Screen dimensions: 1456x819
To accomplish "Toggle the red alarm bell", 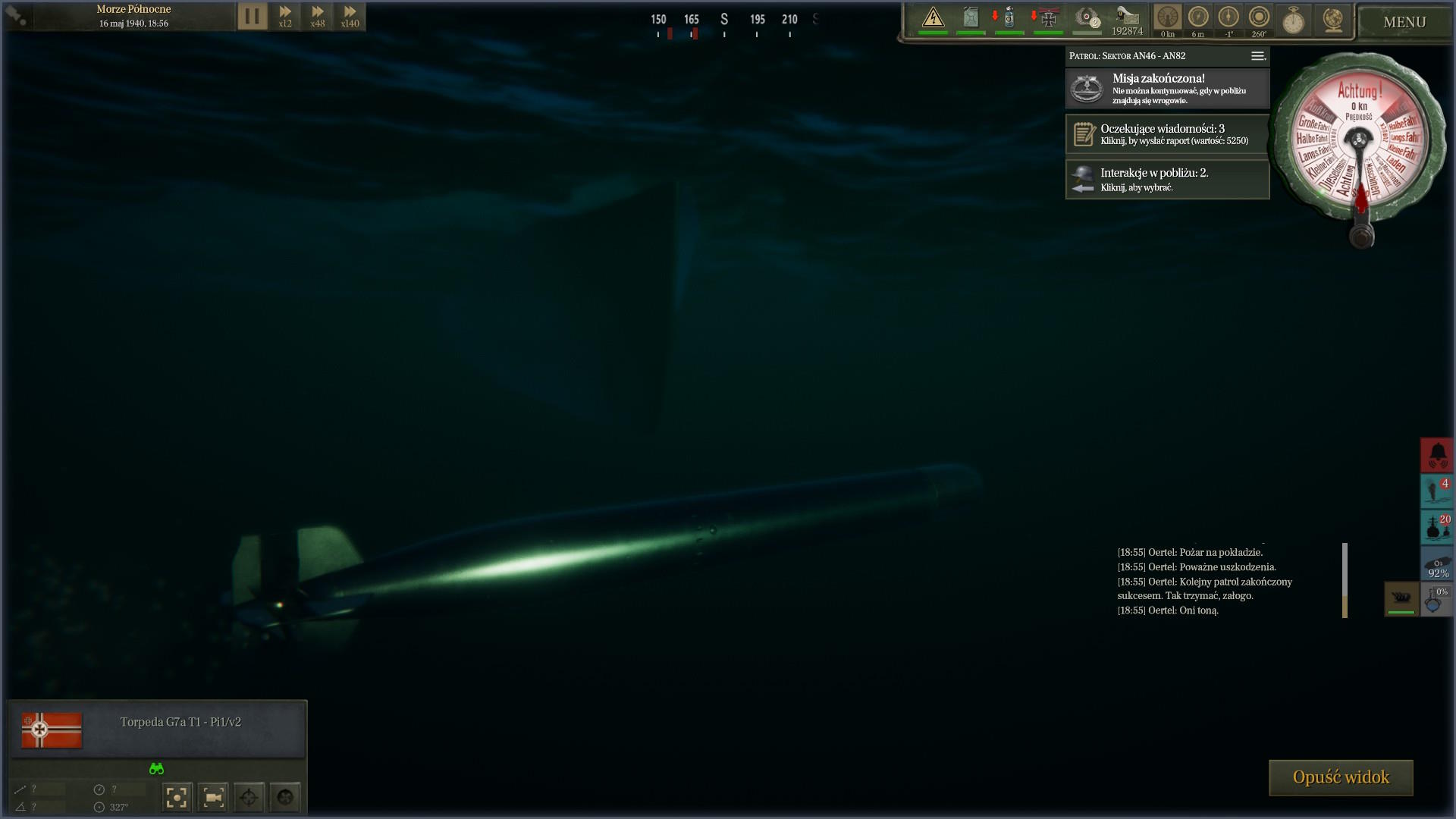I will coord(1437,455).
